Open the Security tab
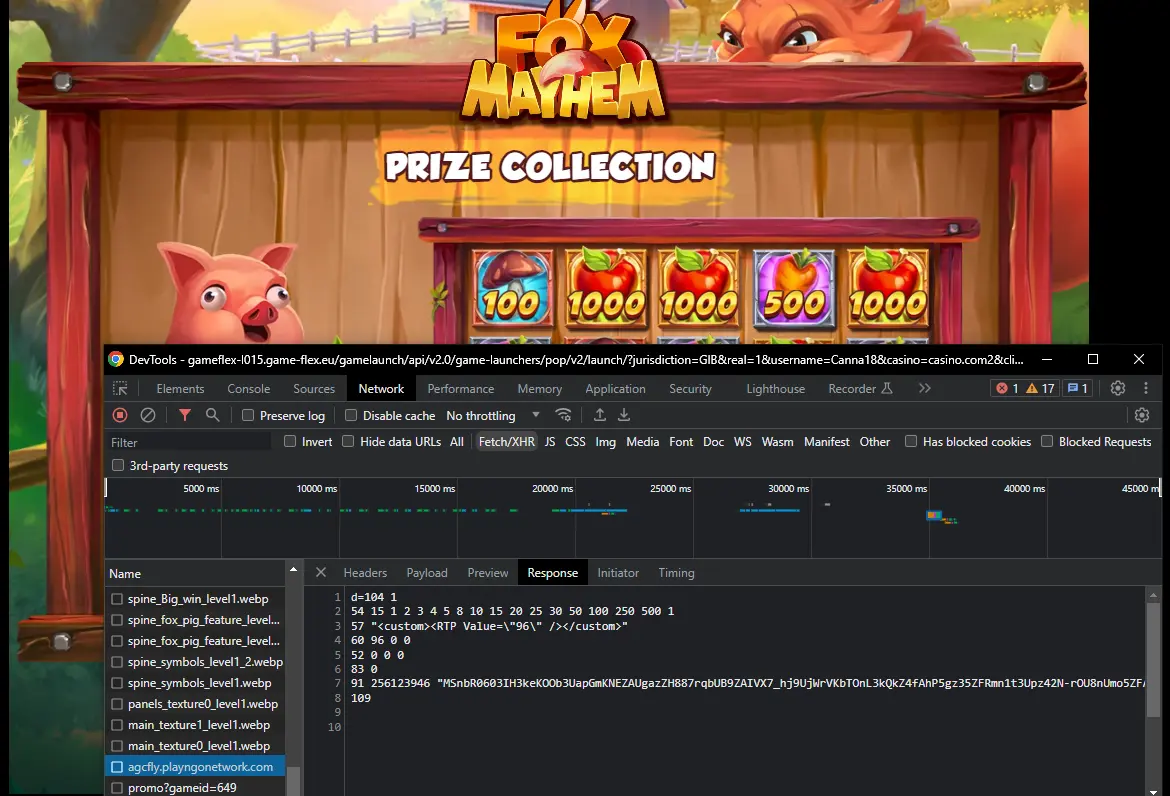The height and width of the screenshot is (796, 1170). click(690, 389)
